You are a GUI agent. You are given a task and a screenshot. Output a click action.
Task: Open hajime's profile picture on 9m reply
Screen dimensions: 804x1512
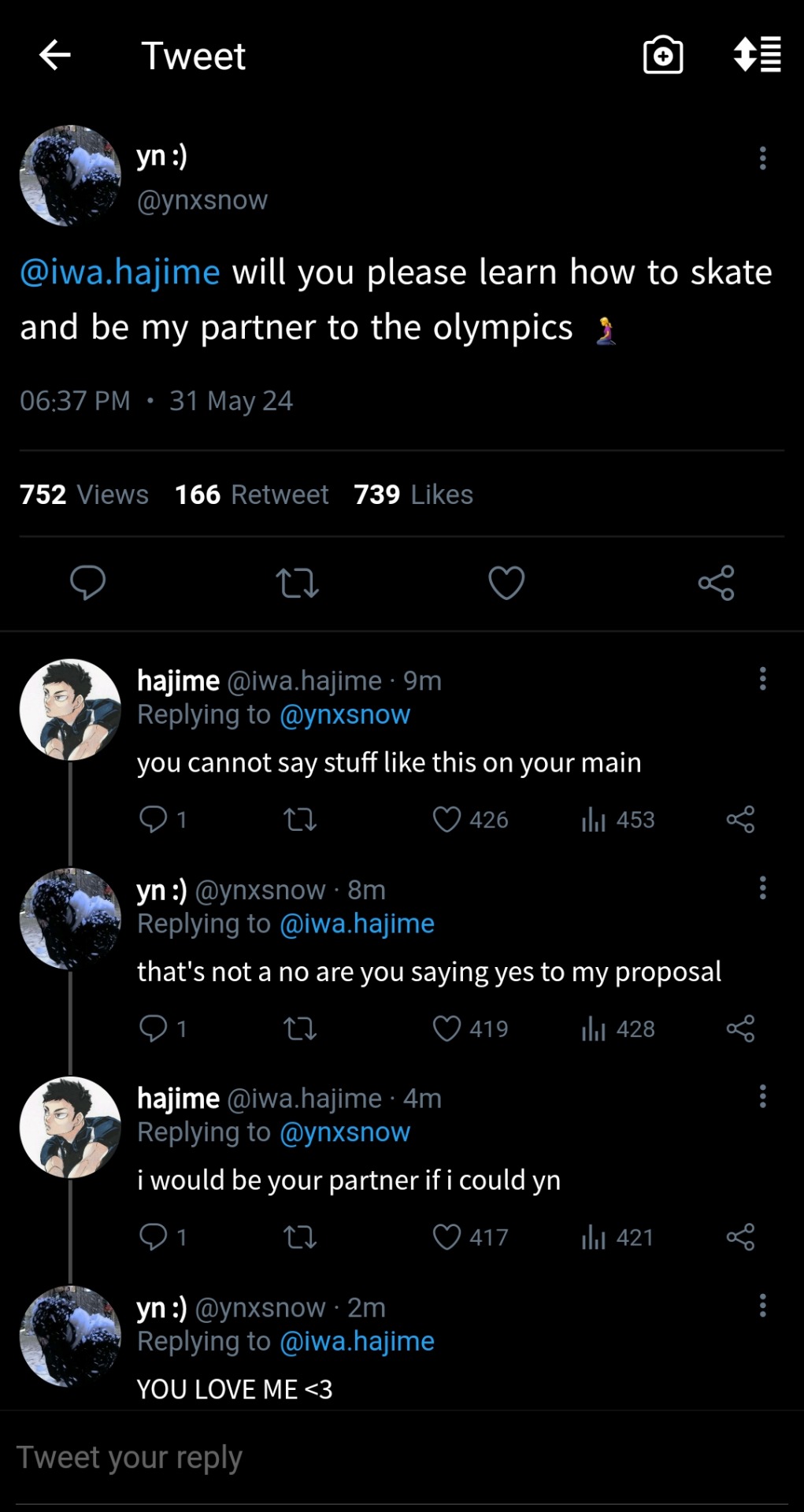point(70,710)
